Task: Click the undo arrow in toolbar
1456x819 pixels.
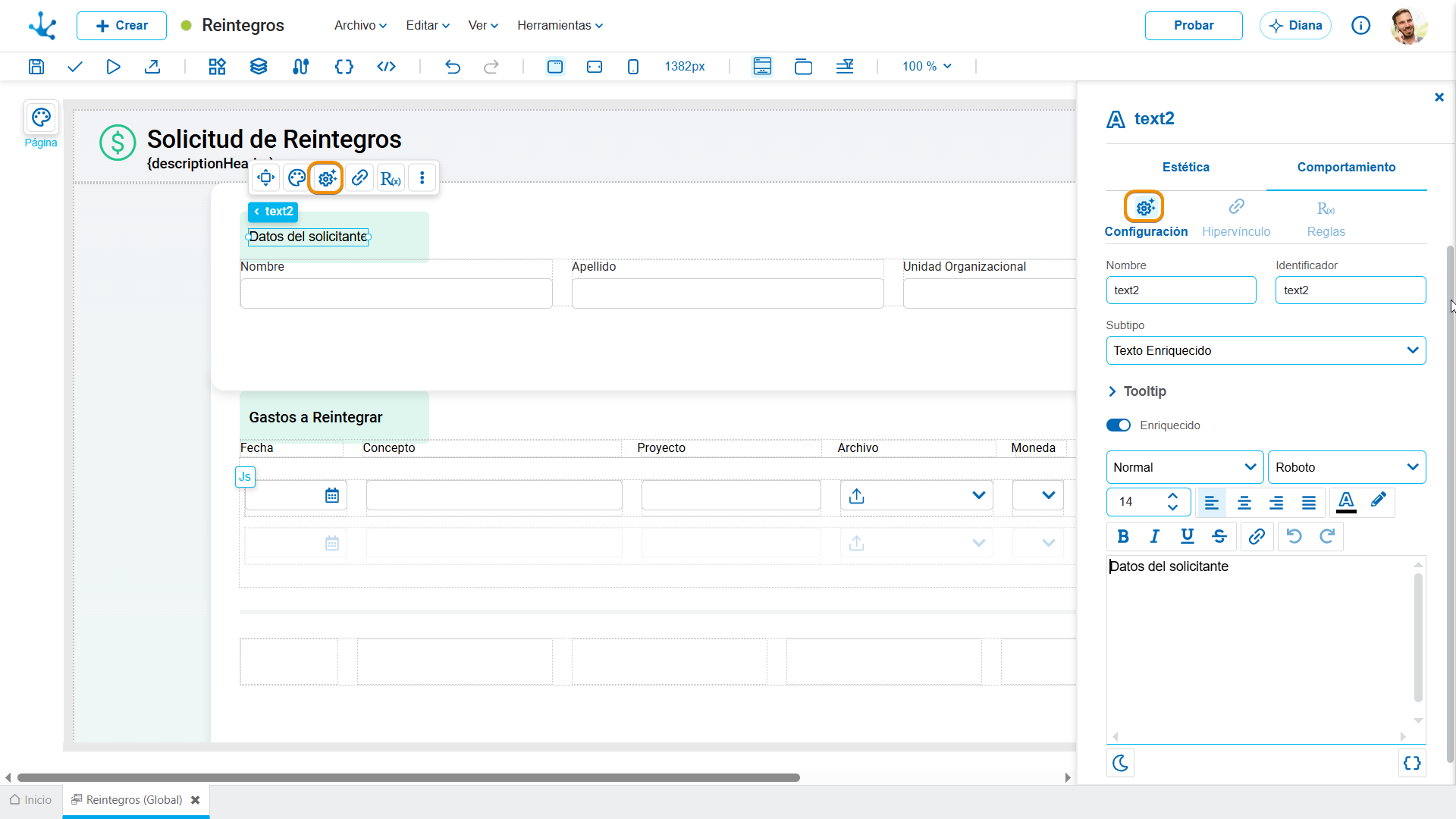Action: pos(452,67)
